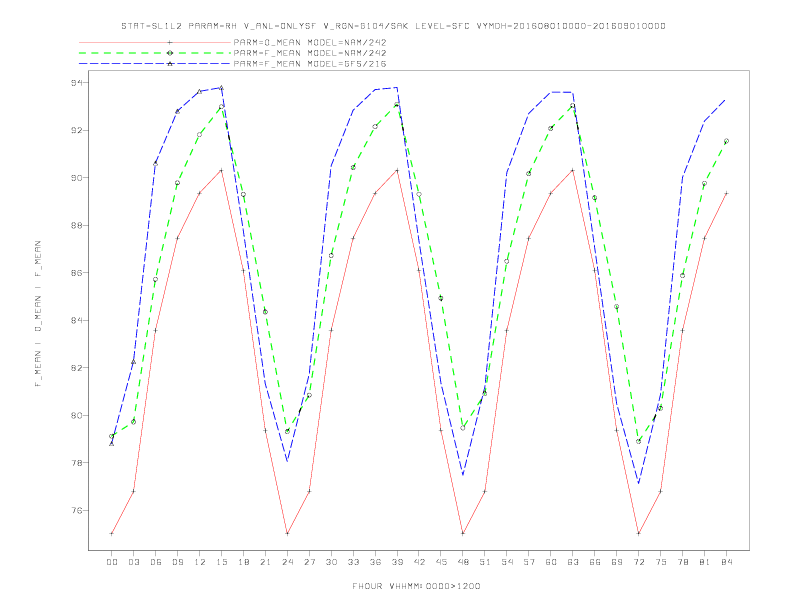
Task: Click the x-axis tick label 57
Action: [x=529, y=562]
